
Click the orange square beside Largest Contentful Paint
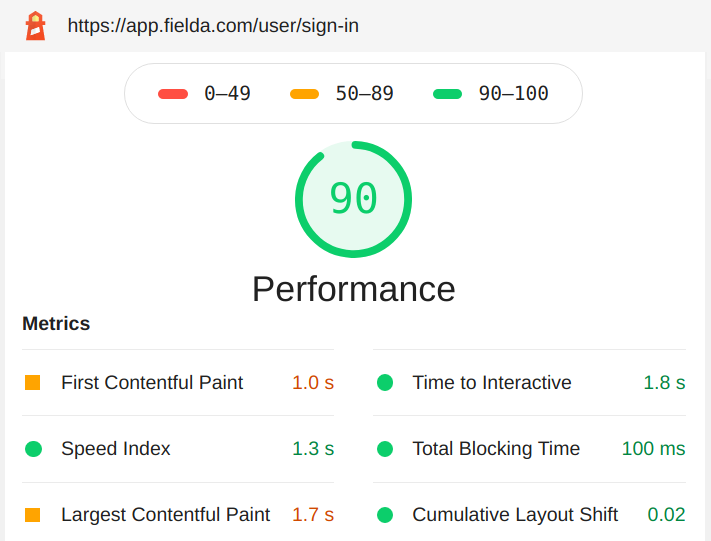[33, 515]
